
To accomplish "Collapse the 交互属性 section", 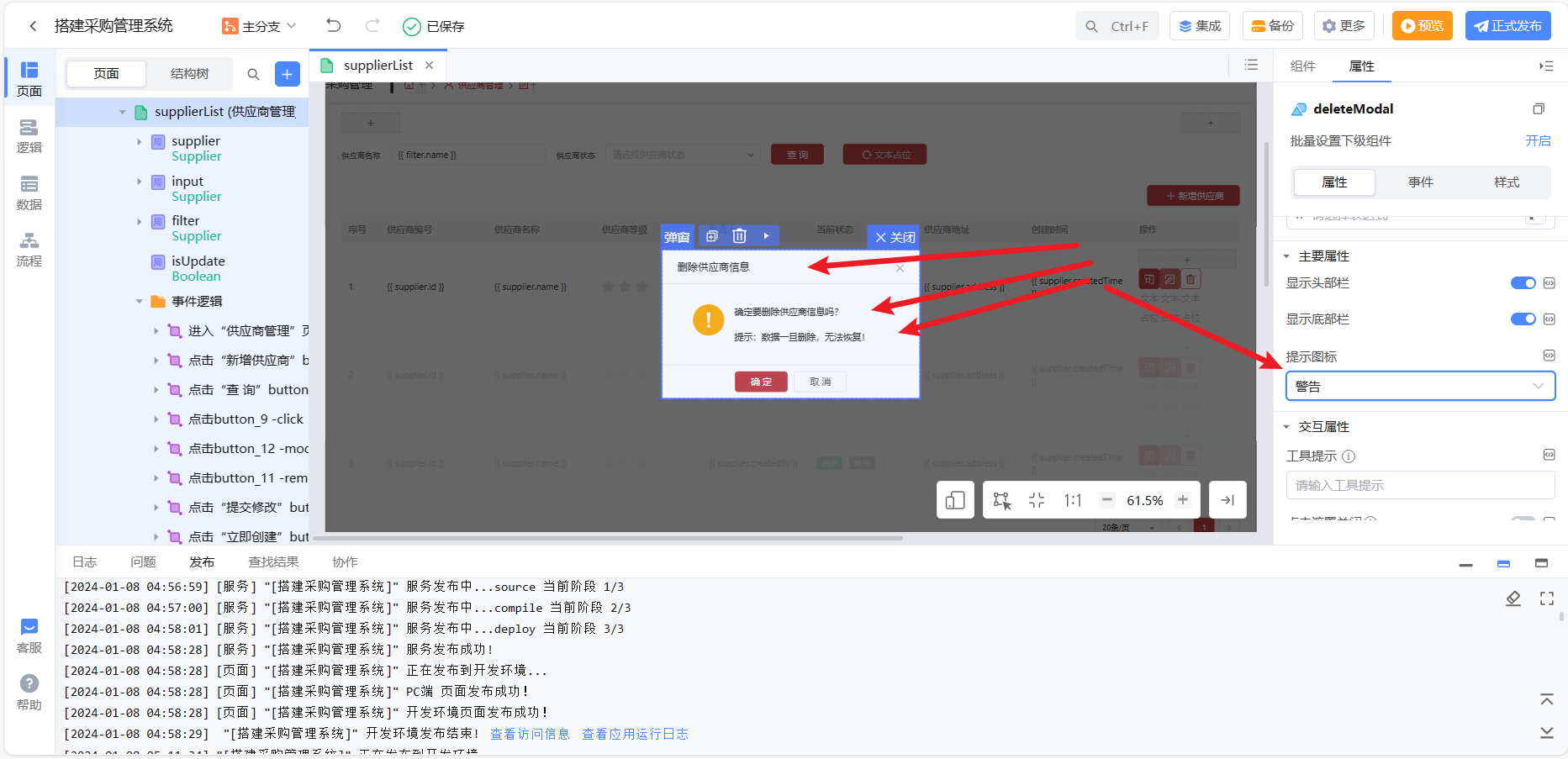I will (1286, 427).
